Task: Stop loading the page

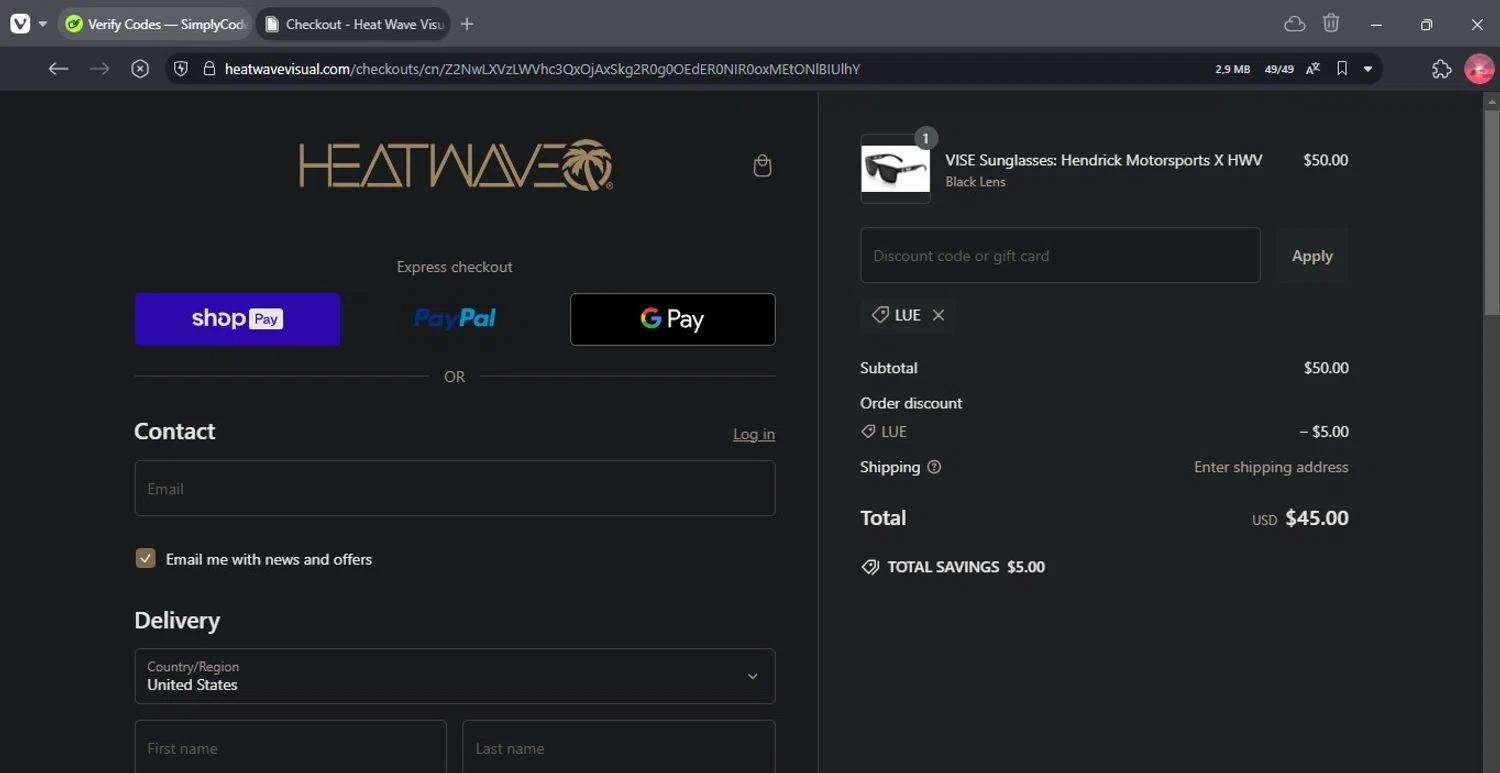Action: (x=140, y=69)
